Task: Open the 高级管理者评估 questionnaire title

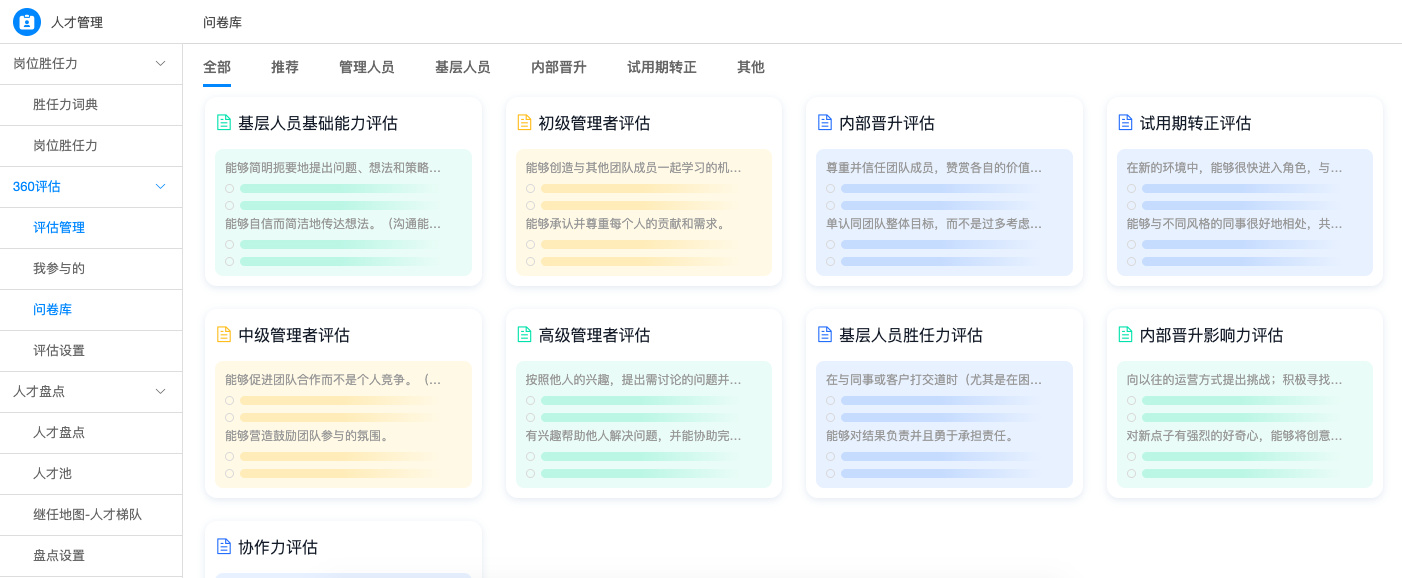Action: (594, 335)
